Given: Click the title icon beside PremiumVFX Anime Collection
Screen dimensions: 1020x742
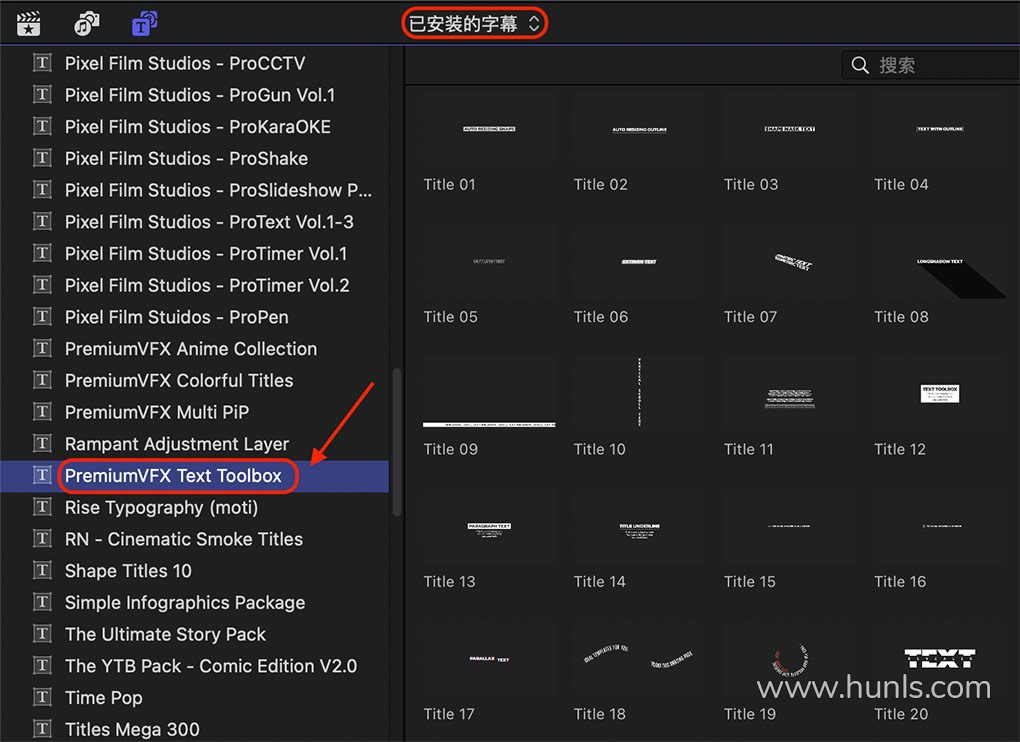Looking at the screenshot, I should [42, 348].
